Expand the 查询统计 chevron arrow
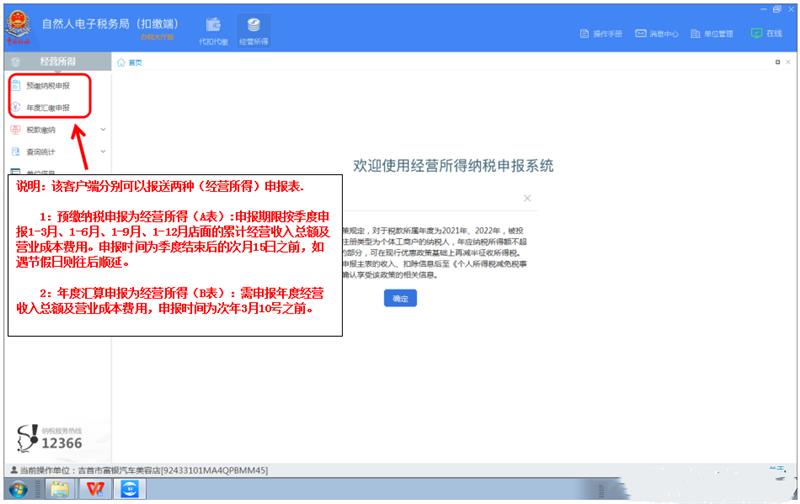 pos(103,152)
